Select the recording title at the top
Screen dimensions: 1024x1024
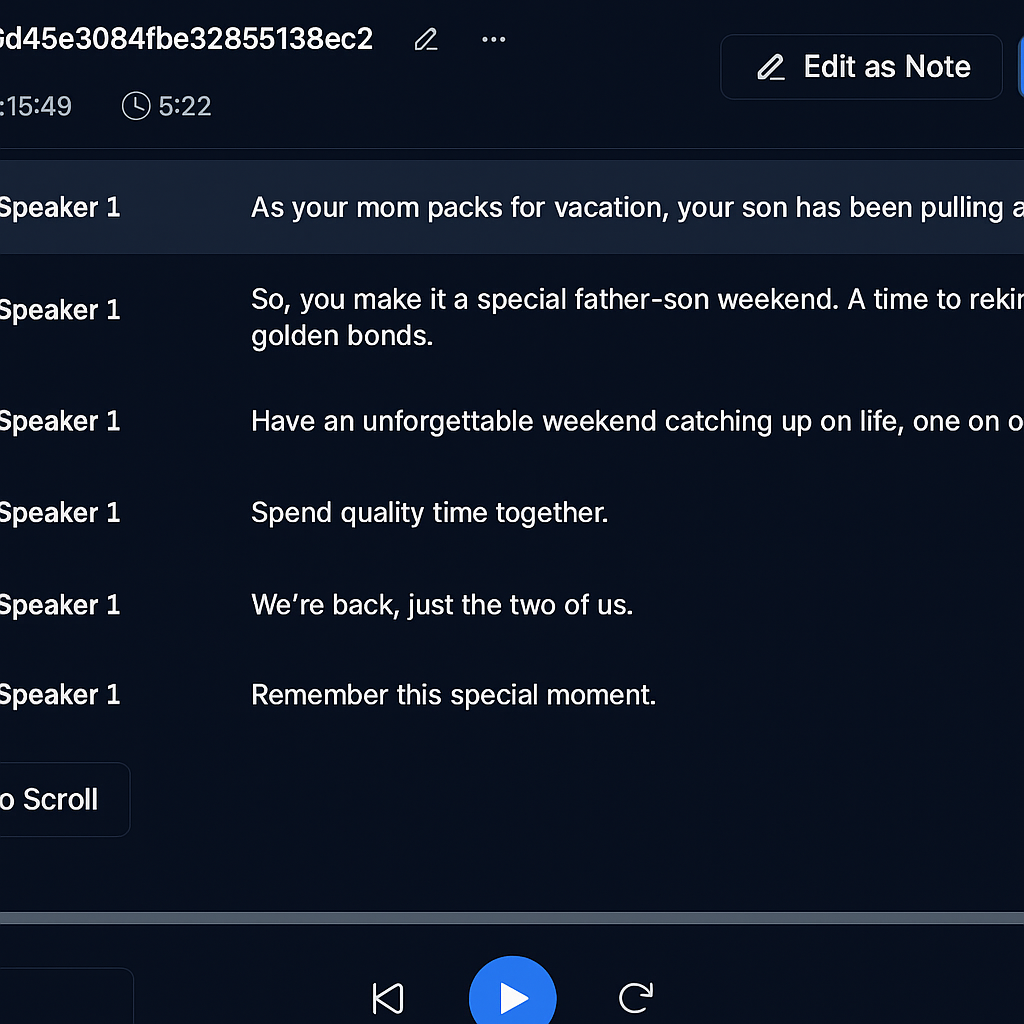click(x=186, y=39)
